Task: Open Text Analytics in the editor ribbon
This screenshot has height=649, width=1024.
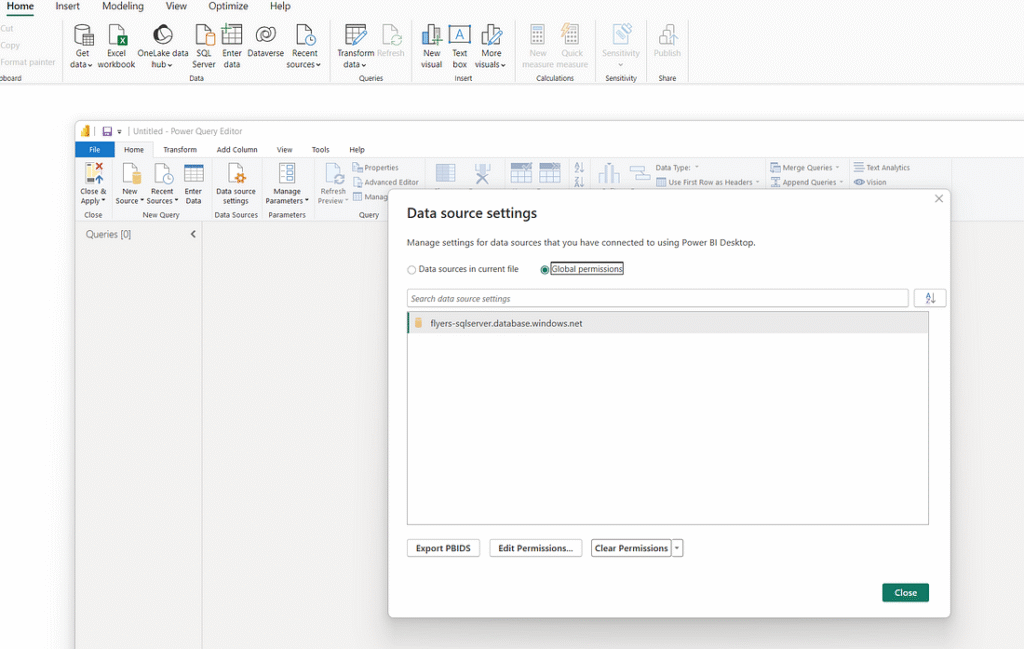Action: point(882,168)
